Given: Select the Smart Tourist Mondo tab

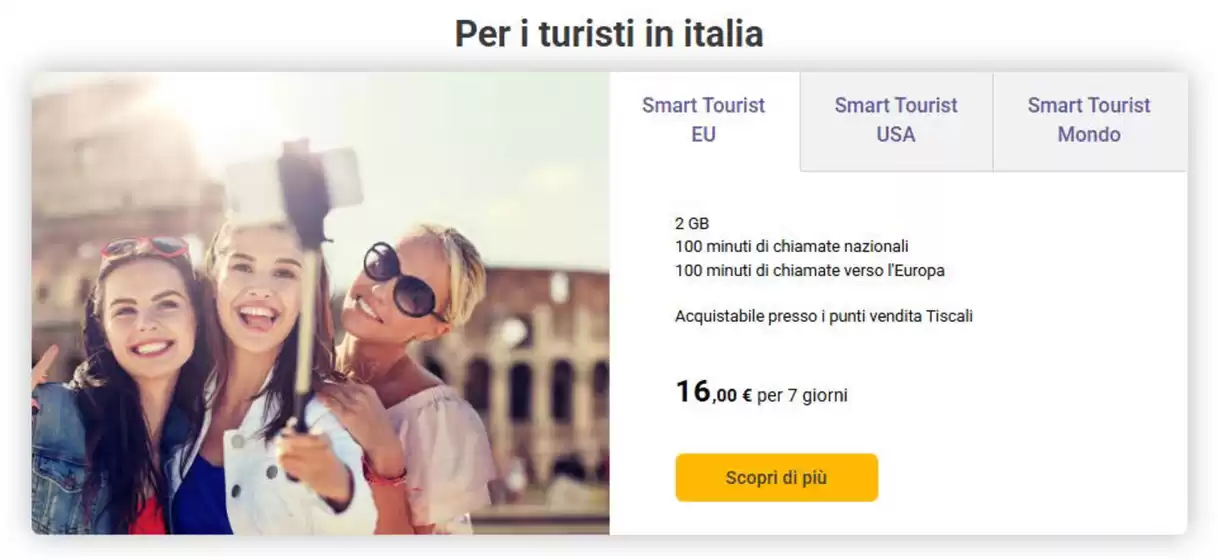Looking at the screenshot, I should click(x=1089, y=120).
